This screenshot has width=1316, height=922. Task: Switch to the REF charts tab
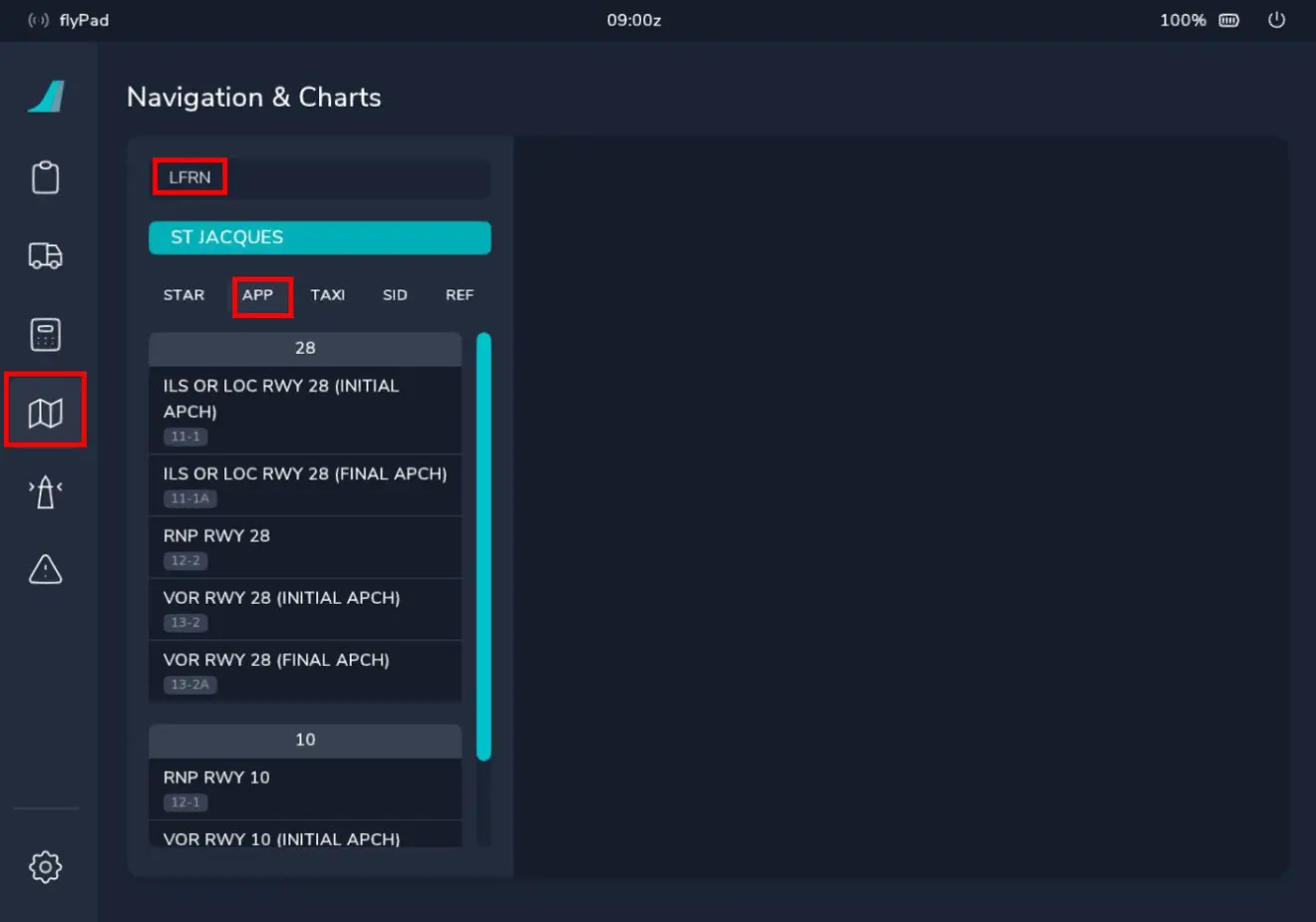click(x=460, y=295)
